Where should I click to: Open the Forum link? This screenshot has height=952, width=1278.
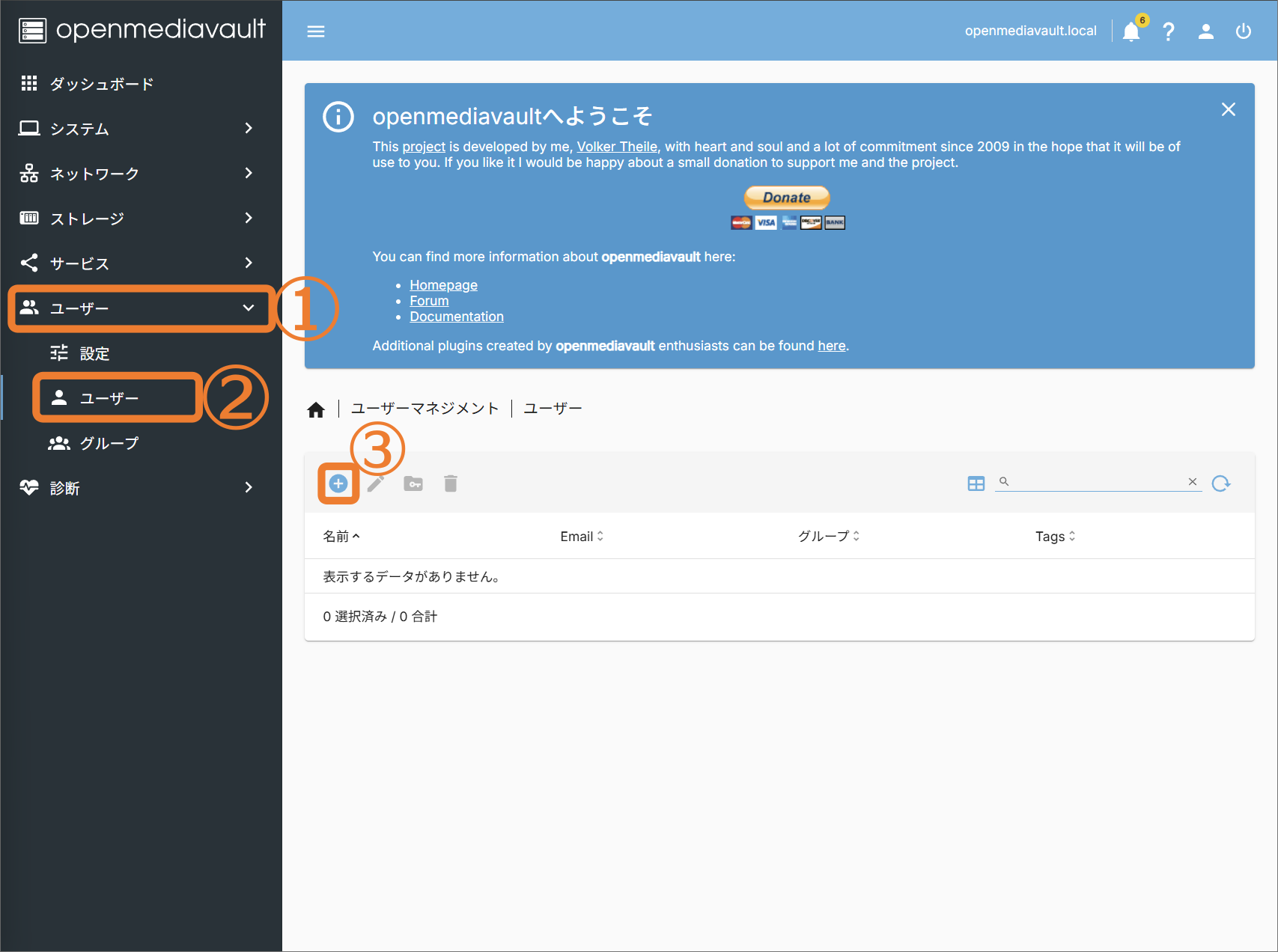click(429, 301)
